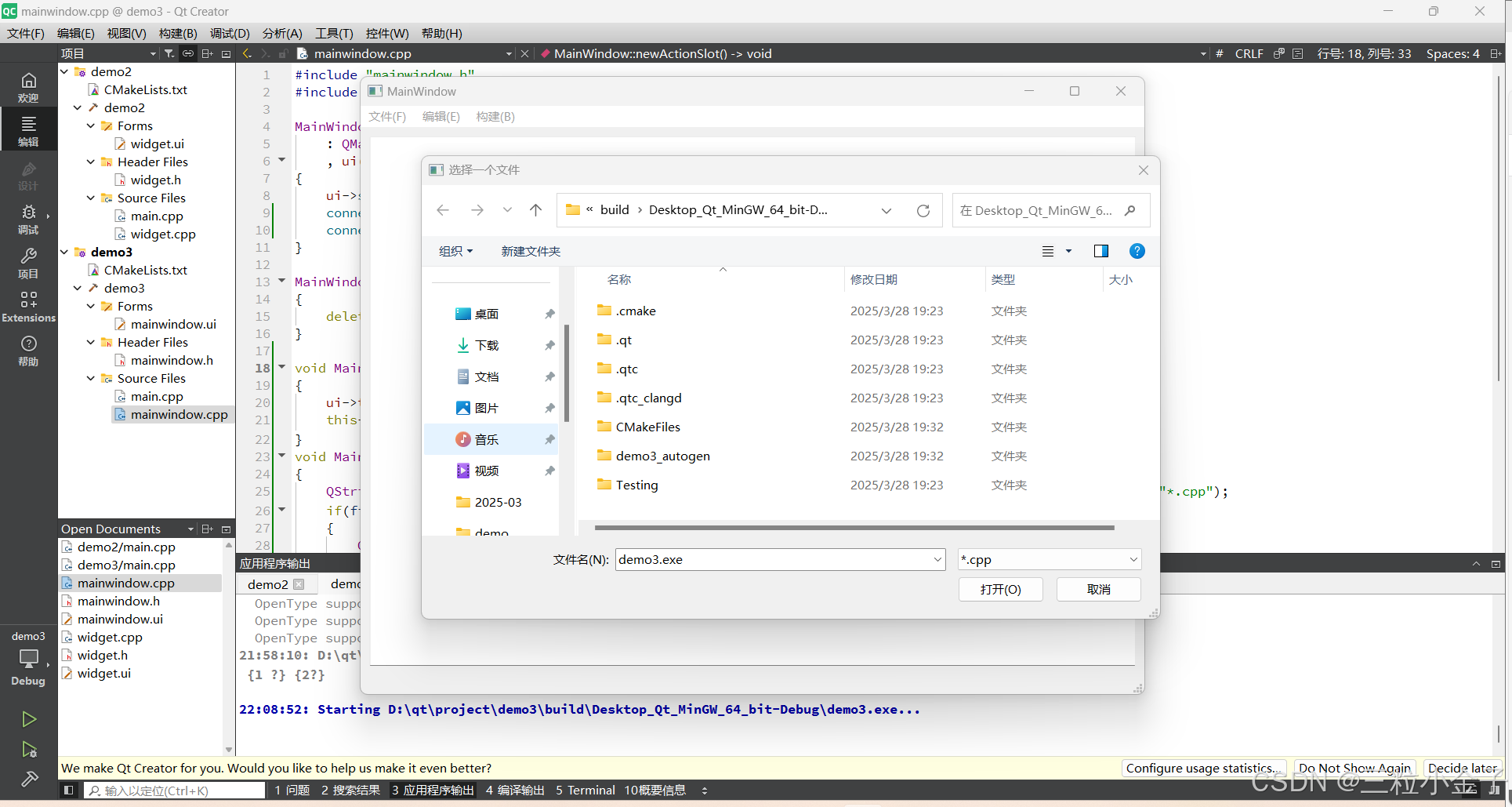This screenshot has width=1512, height=807.
Task: Run the project with green play button
Action: click(29, 719)
